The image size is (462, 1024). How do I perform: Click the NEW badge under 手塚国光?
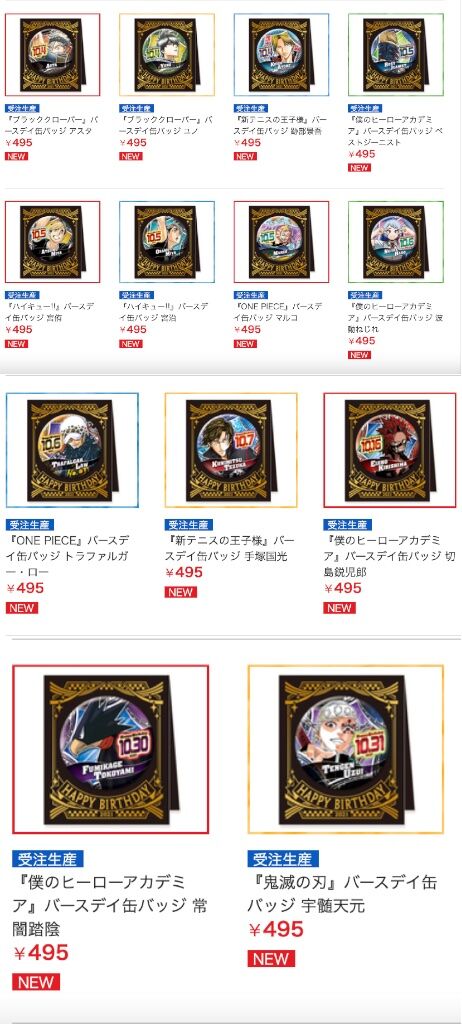pyautogui.click(x=180, y=592)
